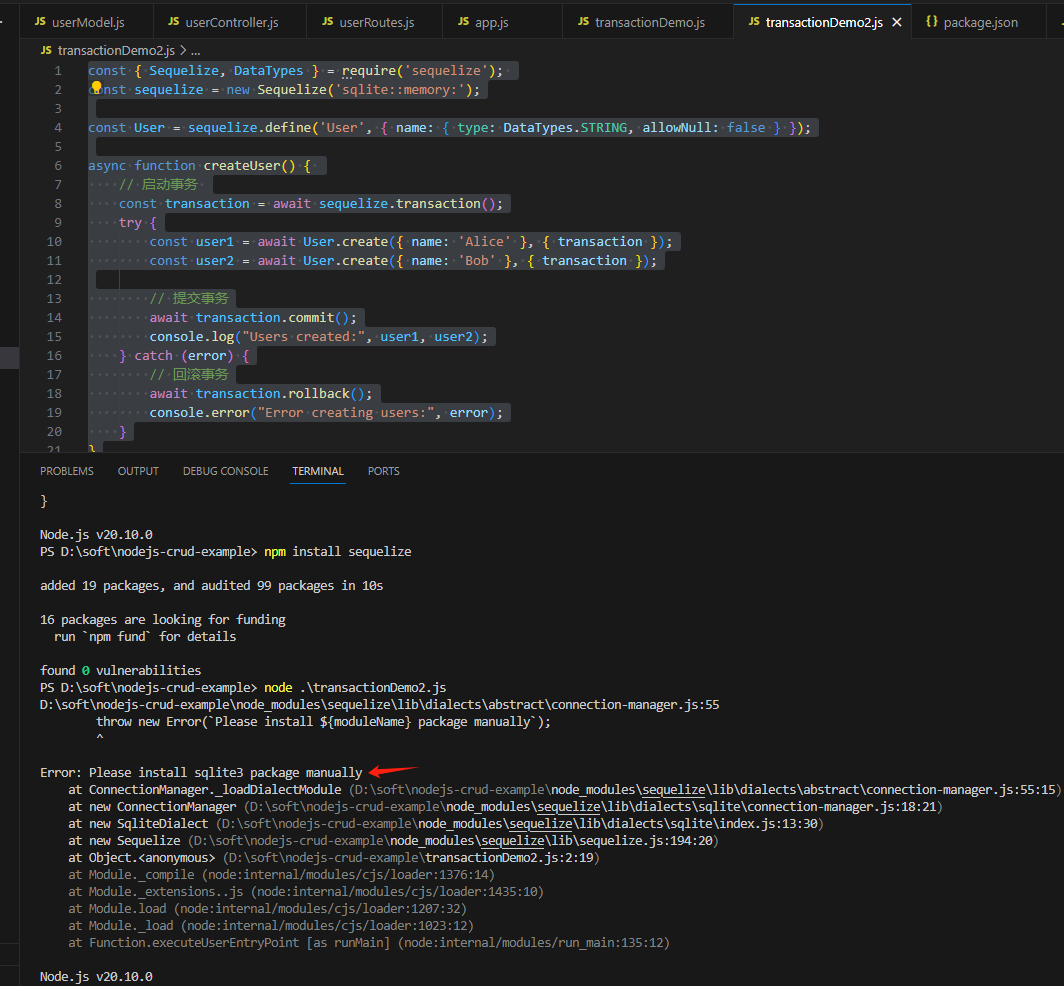The height and width of the screenshot is (986, 1064).
Task: Click 'catch (error)' on line 16
Action: [184, 356]
